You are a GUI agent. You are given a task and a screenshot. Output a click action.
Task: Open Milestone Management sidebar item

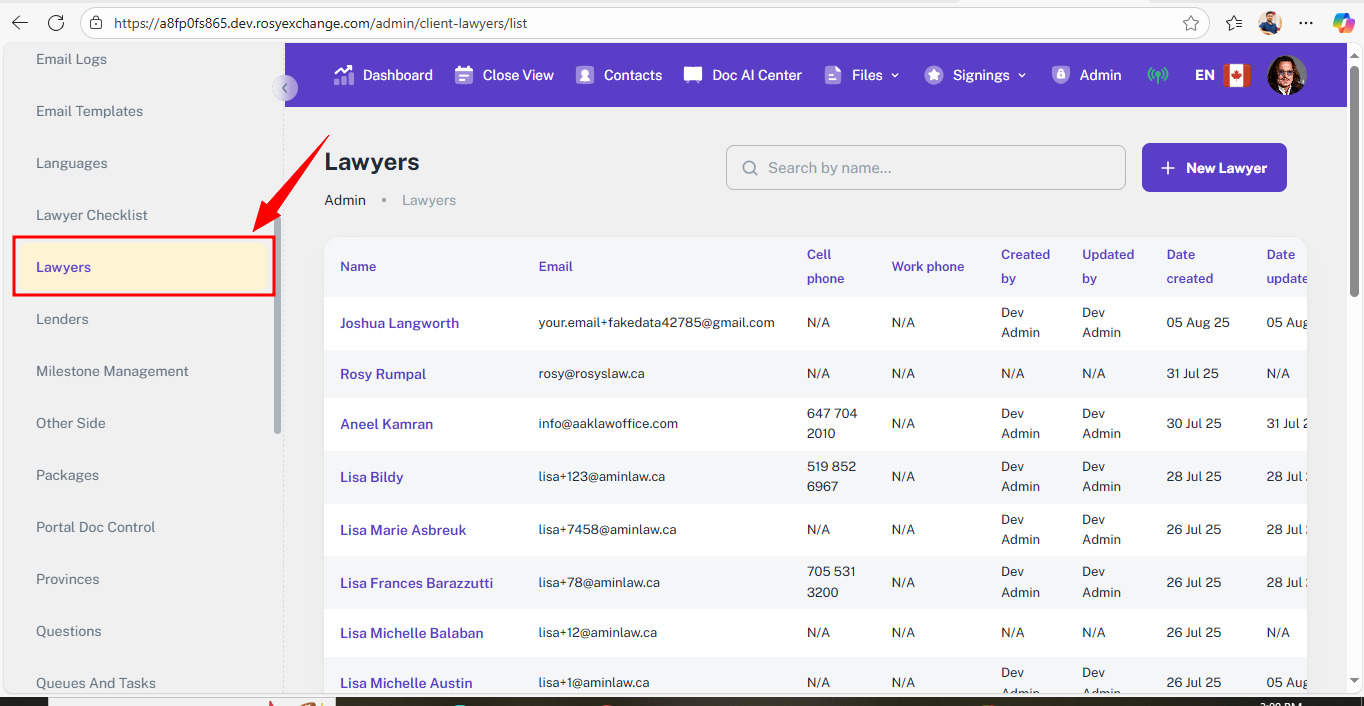pos(112,371)
